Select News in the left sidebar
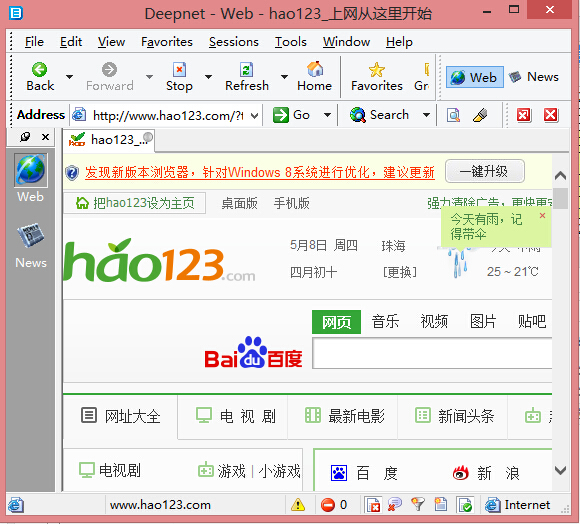The image size is (580, 524). tap(31, 246)
